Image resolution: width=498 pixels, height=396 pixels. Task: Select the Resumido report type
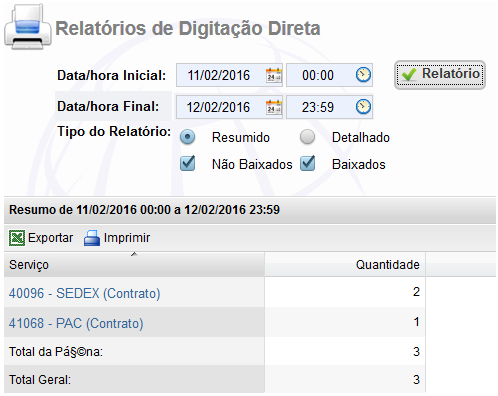click(187, 137)
